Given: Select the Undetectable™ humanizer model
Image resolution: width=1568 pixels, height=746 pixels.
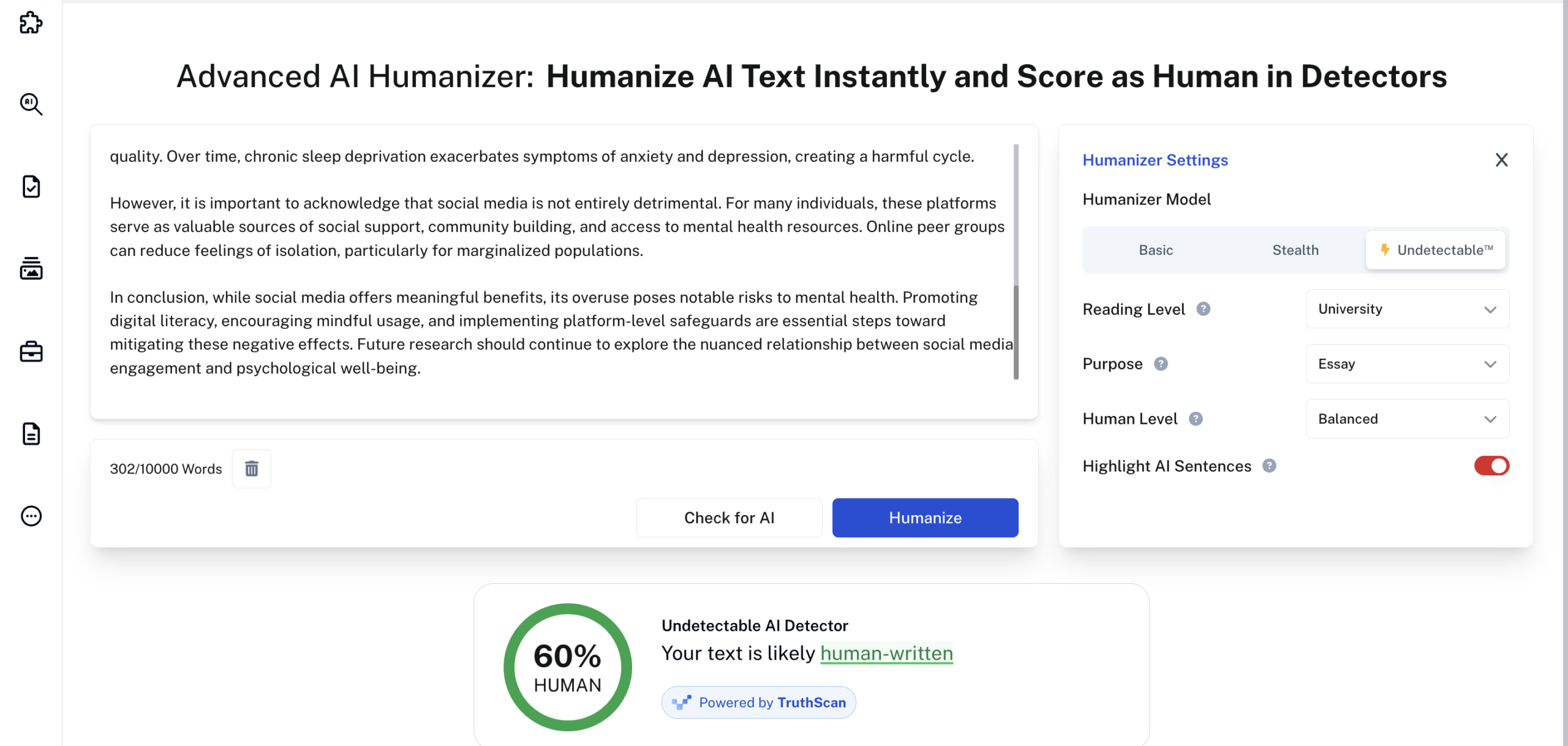Looking at the screenshot, I should 1435,250.
